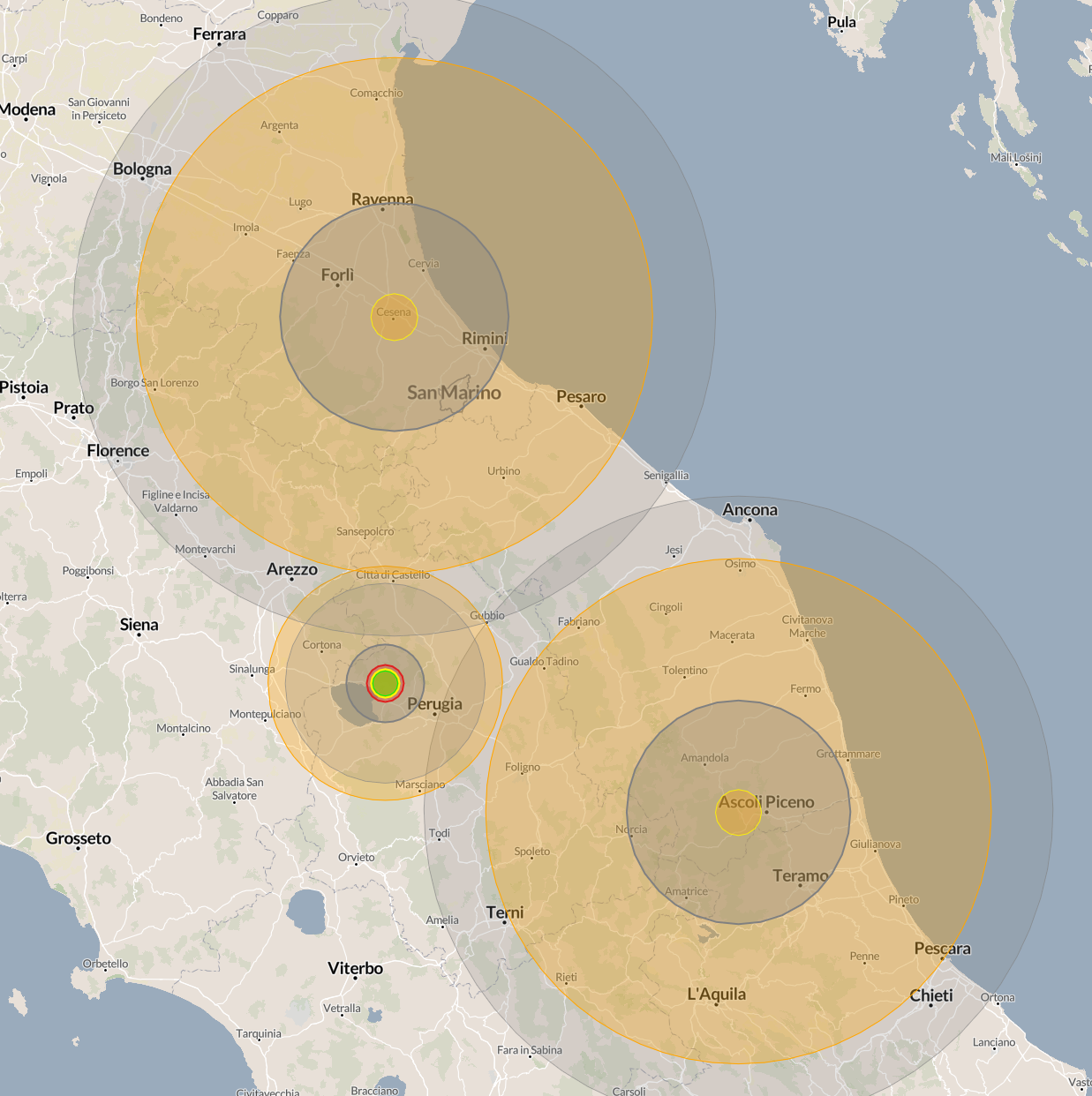The image size is (1092, 1096).
Task: Click the green detonation marker near Perugia
Action: pos(385,683)
